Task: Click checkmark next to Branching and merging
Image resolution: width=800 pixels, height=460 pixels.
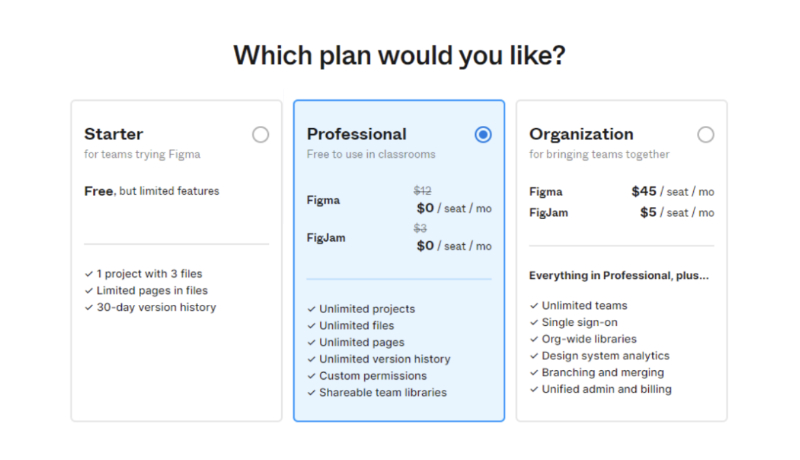Action: click(534, 372)
